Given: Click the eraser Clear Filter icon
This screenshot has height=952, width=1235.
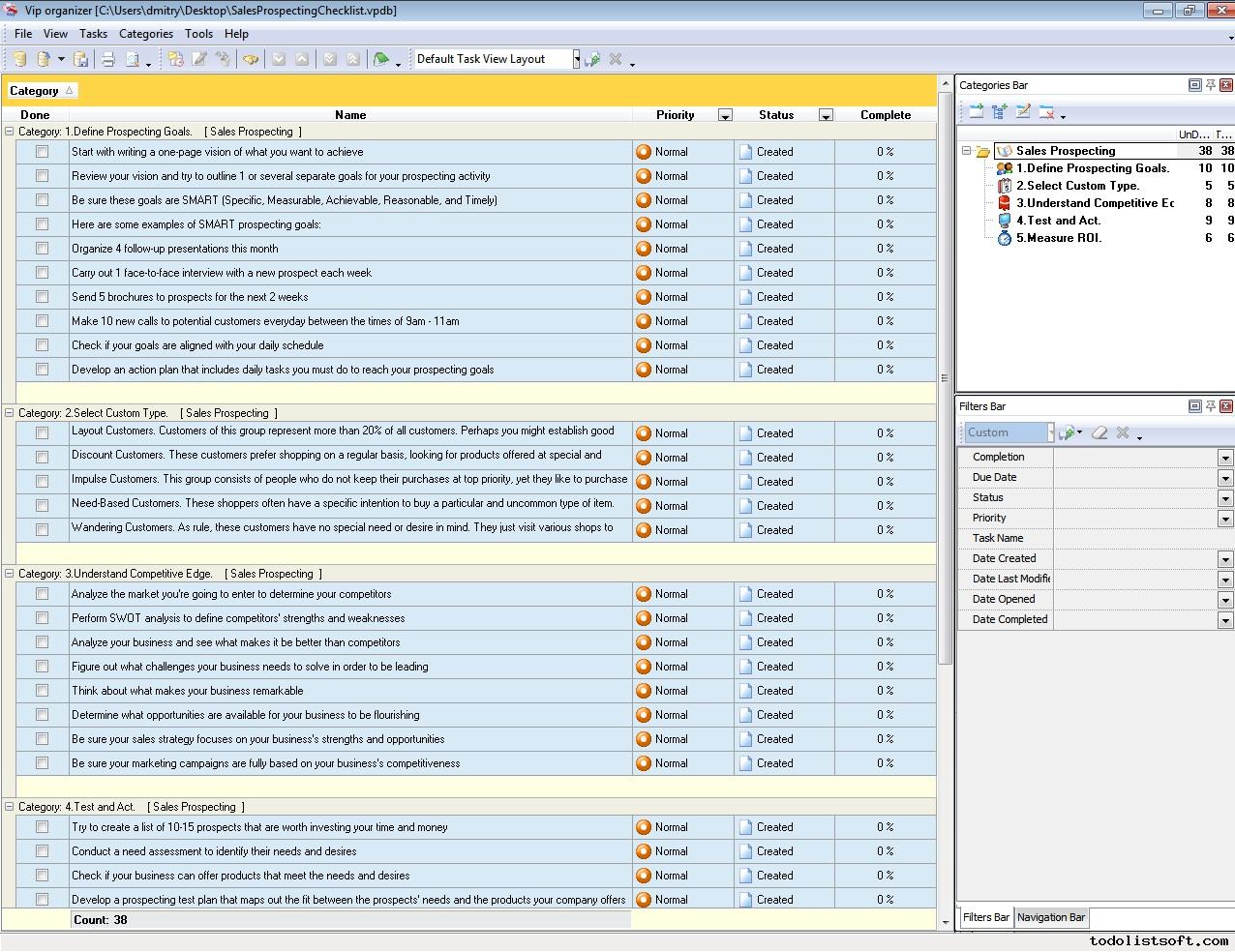Looking at the screenshot, I should click(x=1099, y=432).
